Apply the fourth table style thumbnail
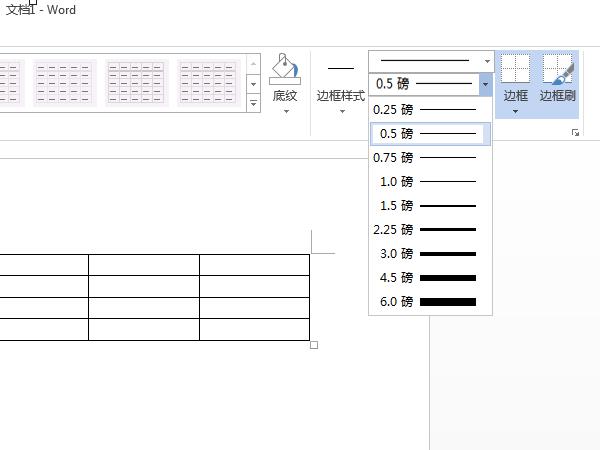 coord(208,83)
